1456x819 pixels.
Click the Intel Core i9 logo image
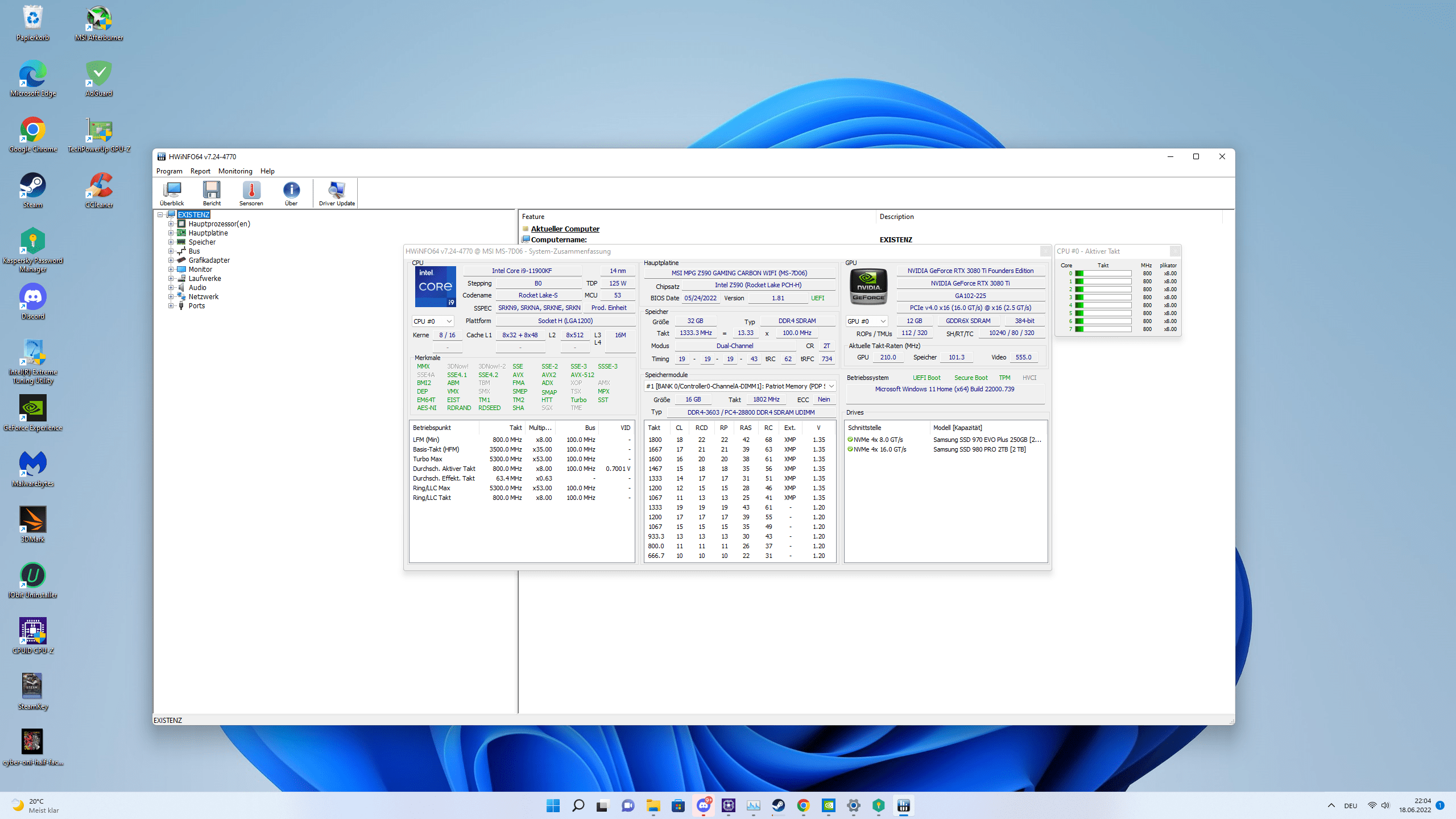[435, 287]
